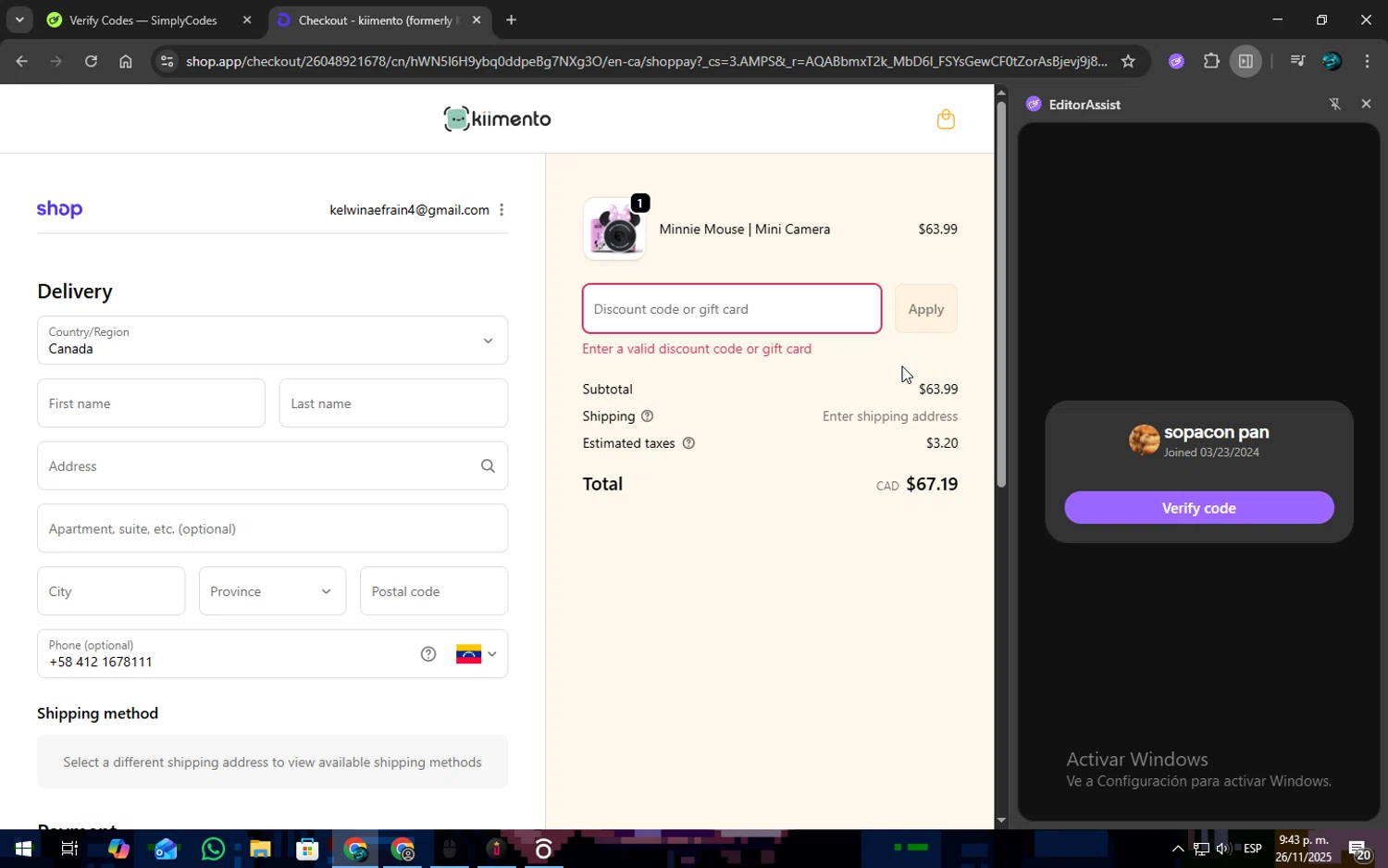Click the taskbar clock and date
1388x868 pixels.
(1303, 849)
